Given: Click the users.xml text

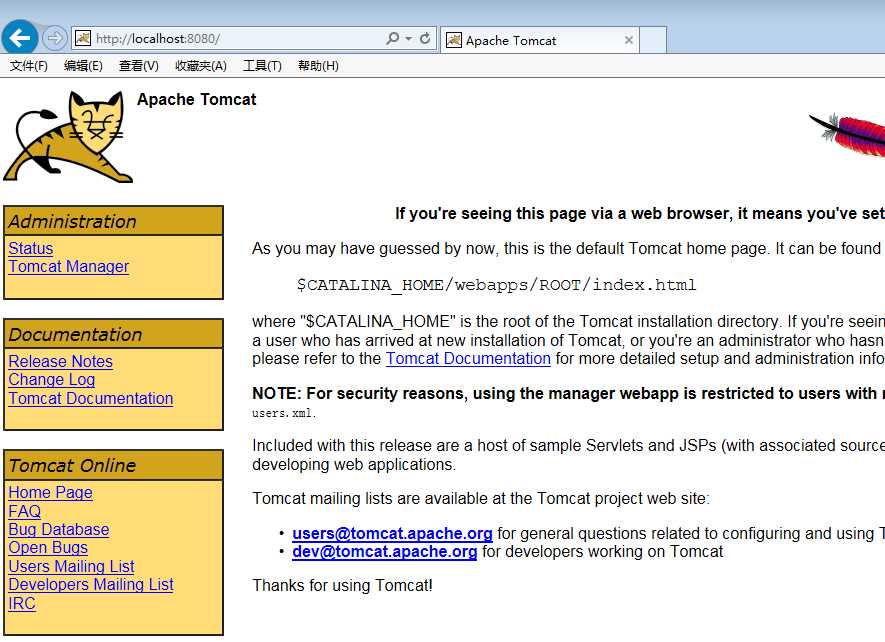Looking at the screenshot, I should [x=283, y=413].
